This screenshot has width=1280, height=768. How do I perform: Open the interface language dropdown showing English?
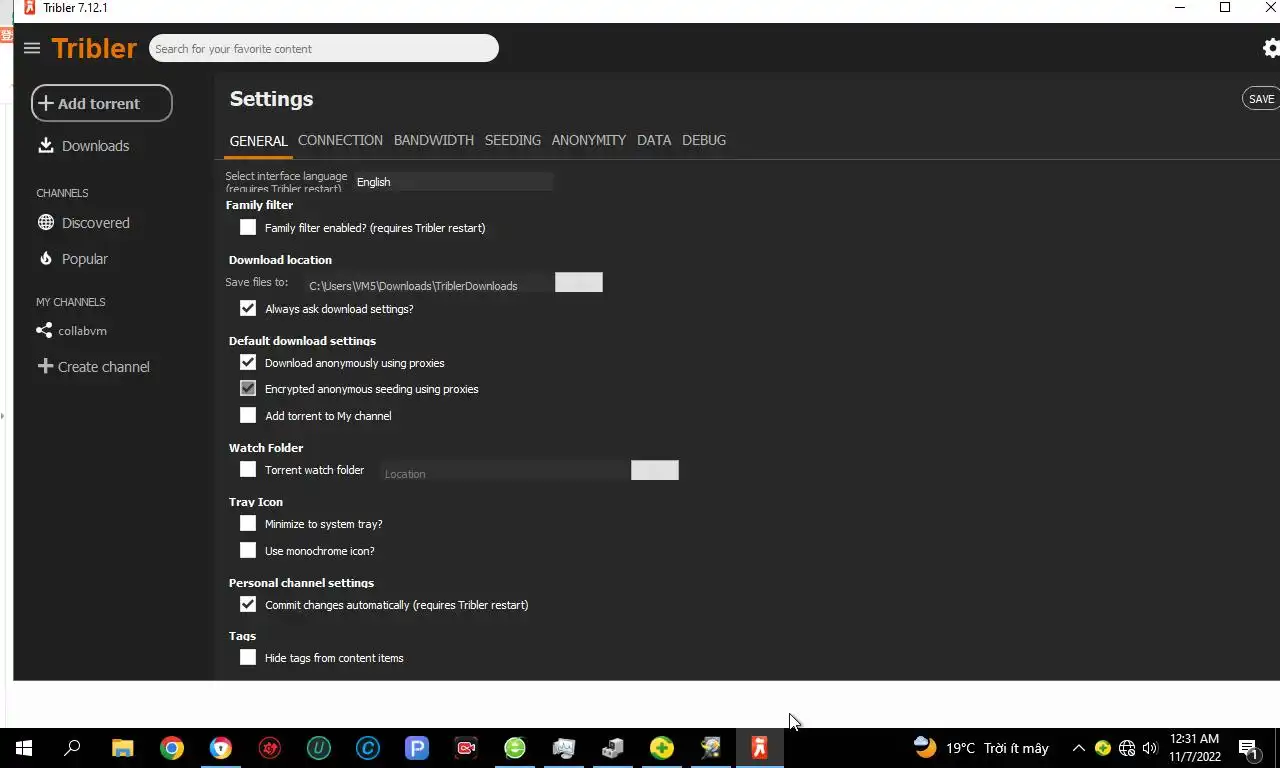[453, 182]
